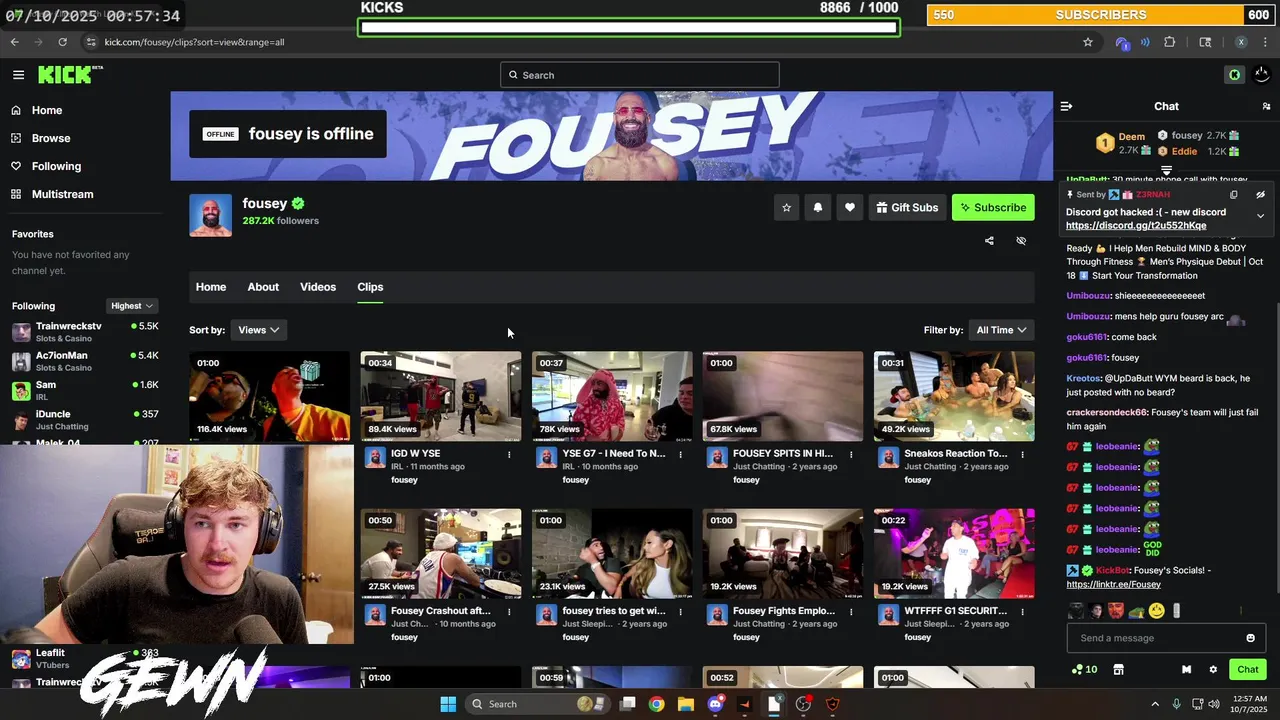Open chat users list icon

coord(1266,106)
